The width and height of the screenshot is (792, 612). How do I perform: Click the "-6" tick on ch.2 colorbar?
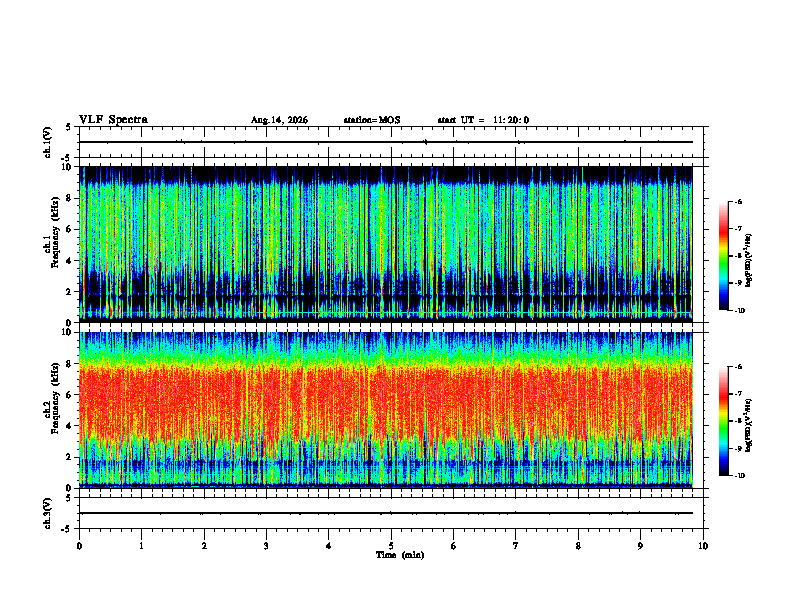(739, 367)
